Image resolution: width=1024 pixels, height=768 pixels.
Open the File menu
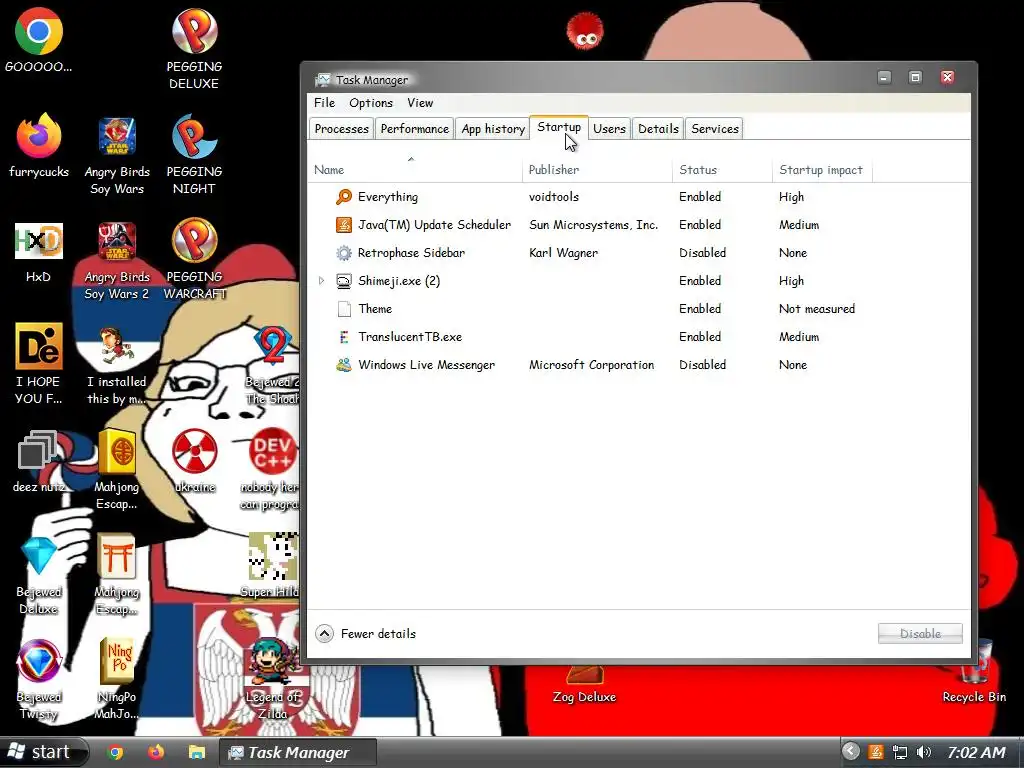tap(324, 103)
